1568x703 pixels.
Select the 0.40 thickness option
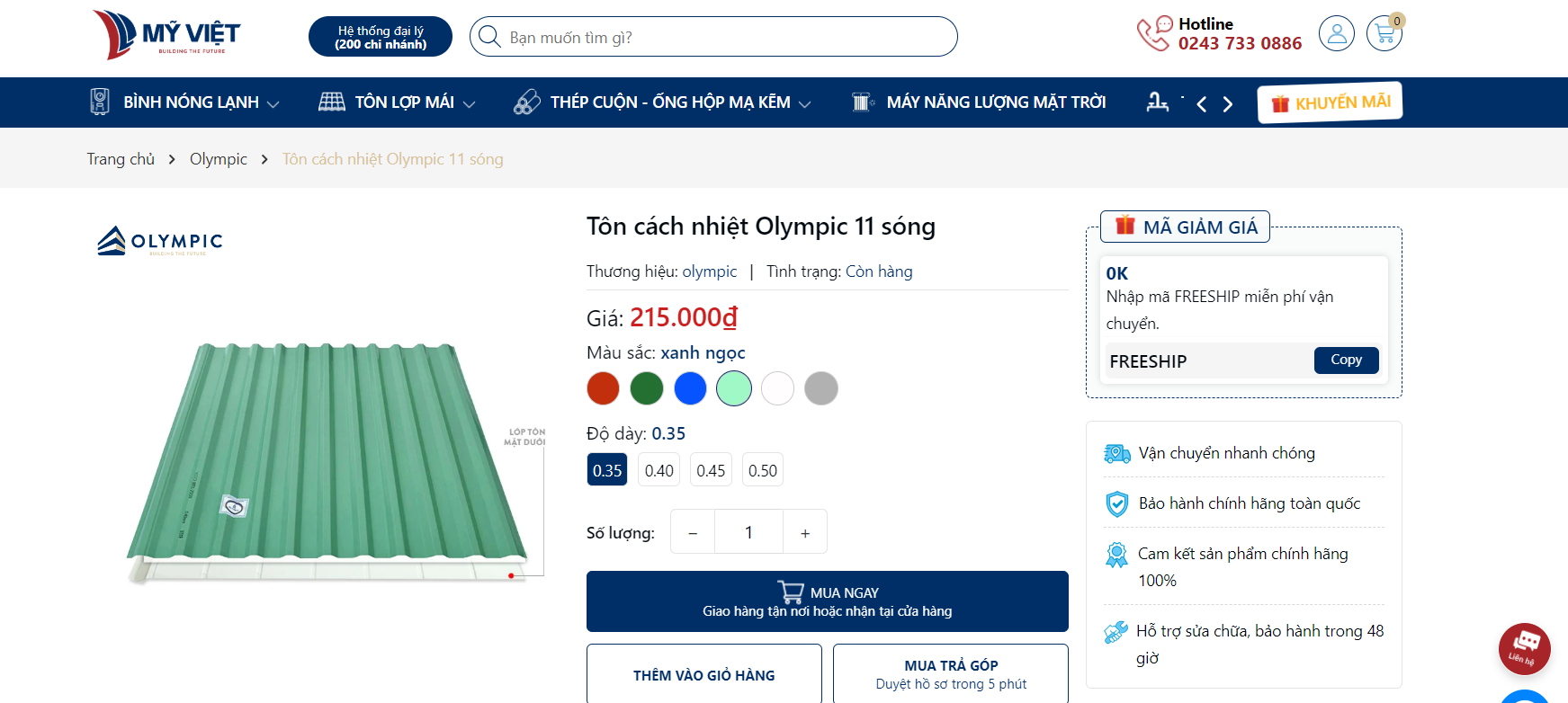click(659, 470)
